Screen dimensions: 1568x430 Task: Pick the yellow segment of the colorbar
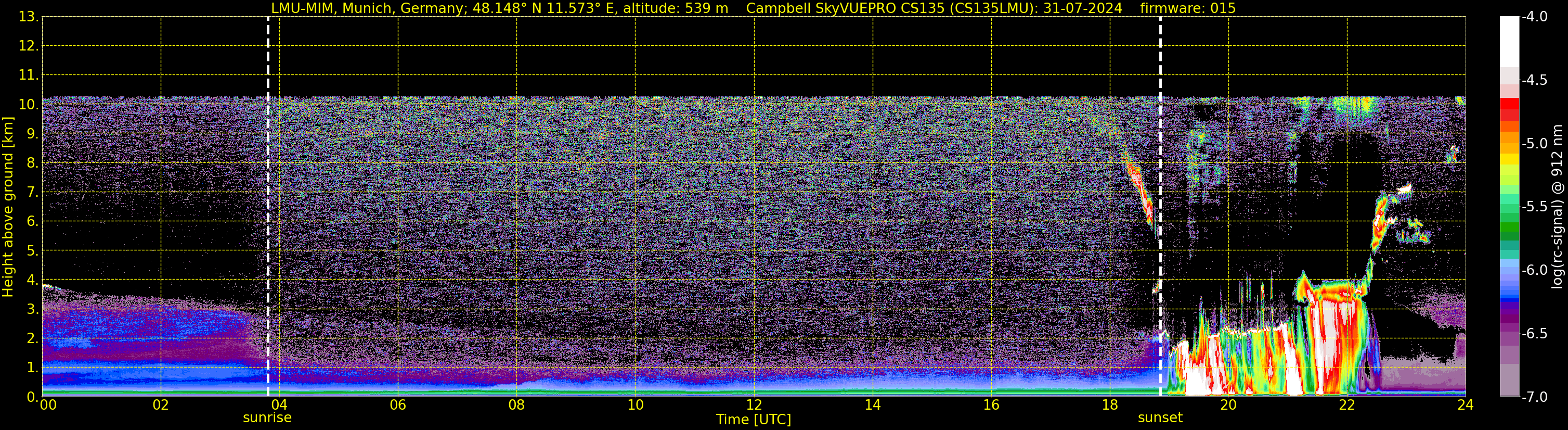(1510, 160)
